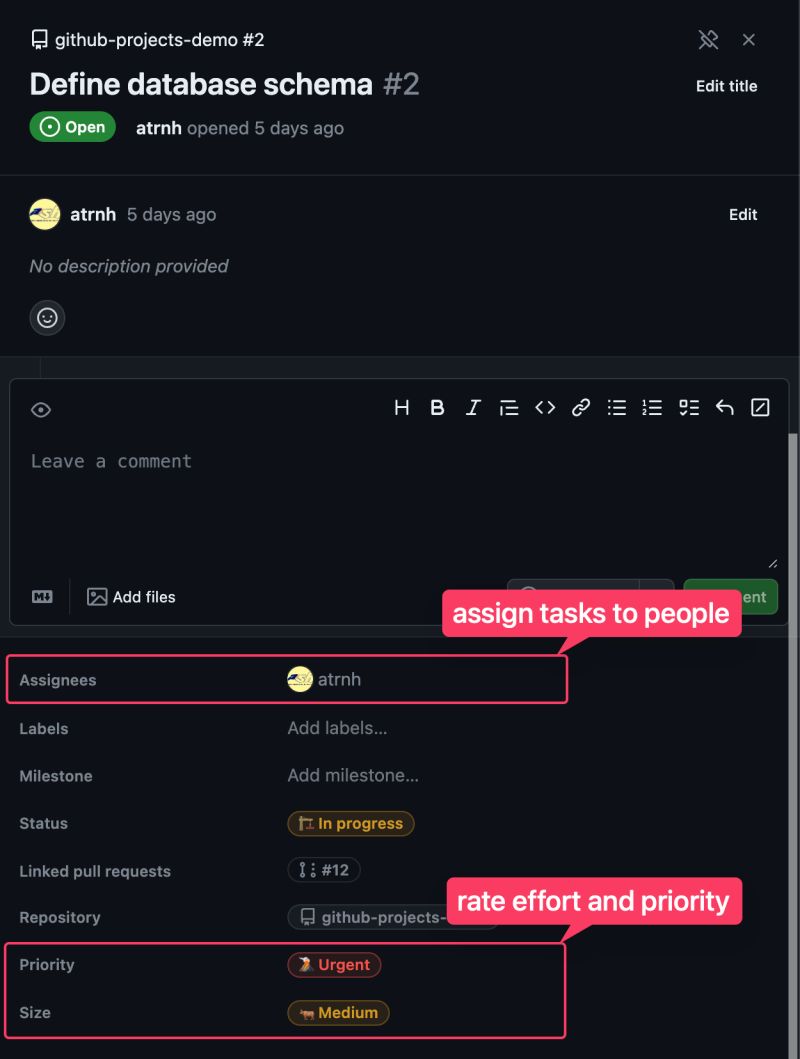
Task: Attach files with the Add files option
Action: click(x=131, y=596)
